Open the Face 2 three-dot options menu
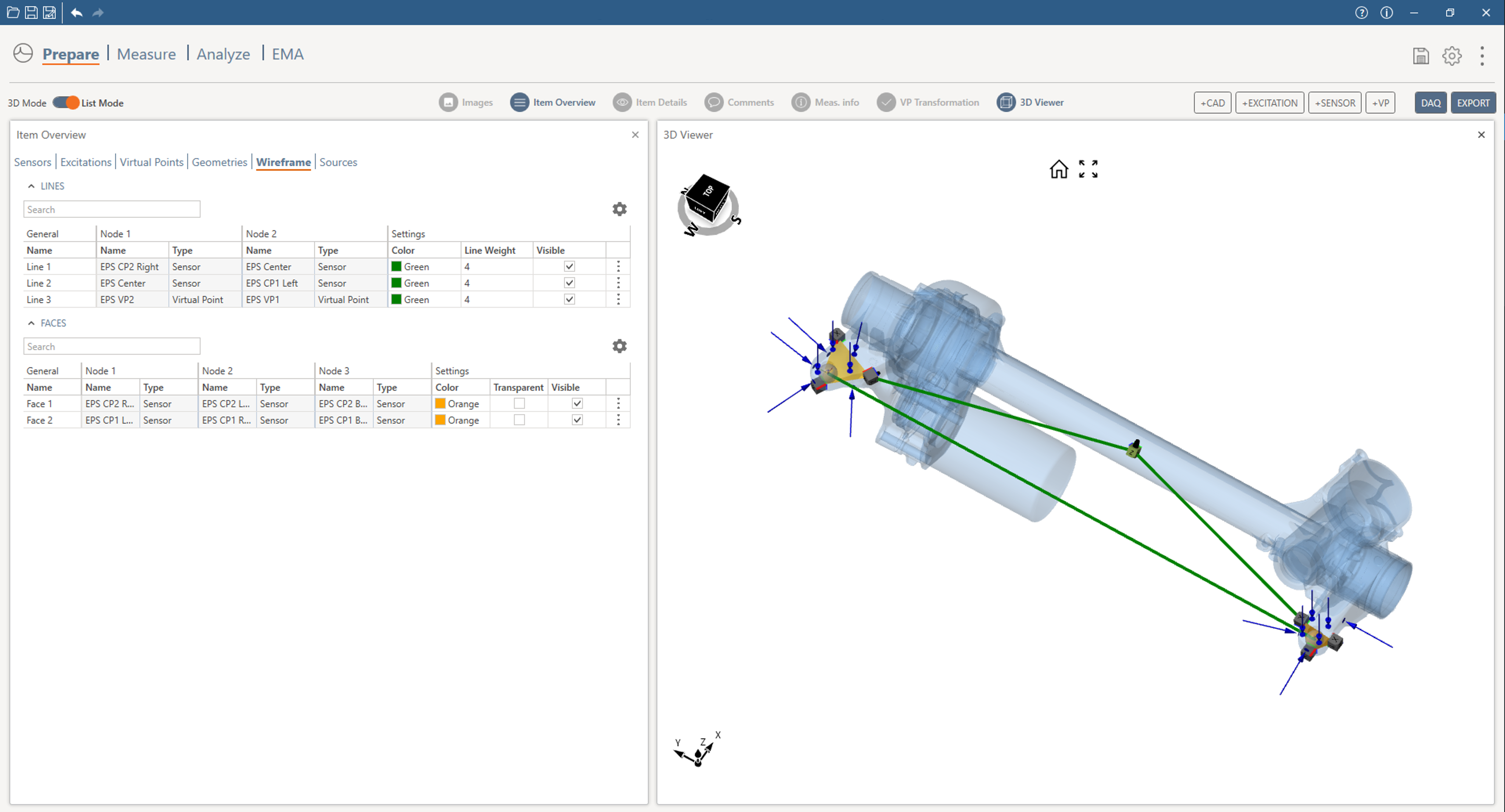The height and width of the screenshot is (812, 1505). [618, 420]
